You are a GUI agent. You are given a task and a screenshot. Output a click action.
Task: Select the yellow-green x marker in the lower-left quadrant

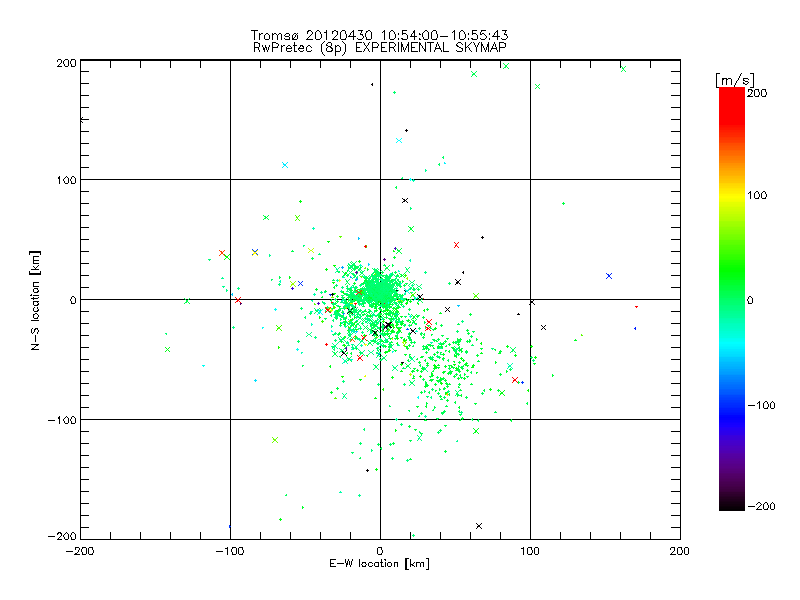(x=274, y=440)
